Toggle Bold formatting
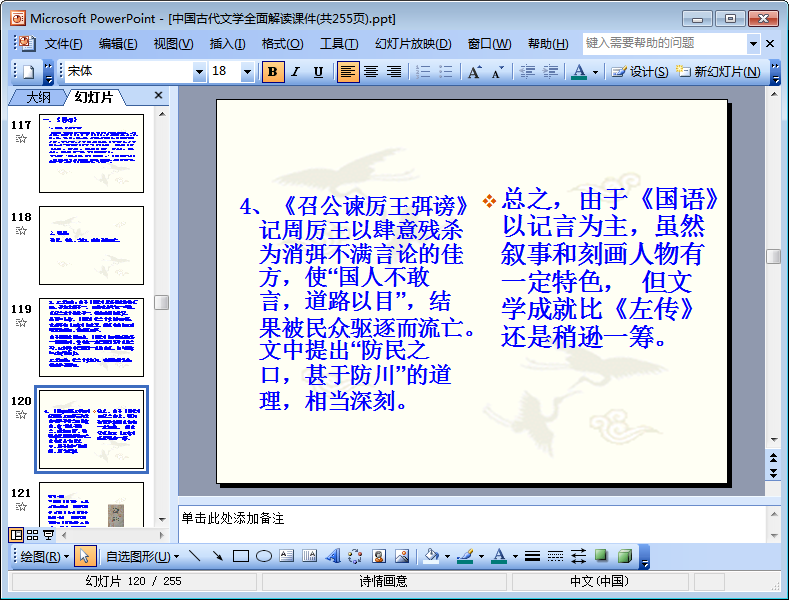 (x=273, y=72)
